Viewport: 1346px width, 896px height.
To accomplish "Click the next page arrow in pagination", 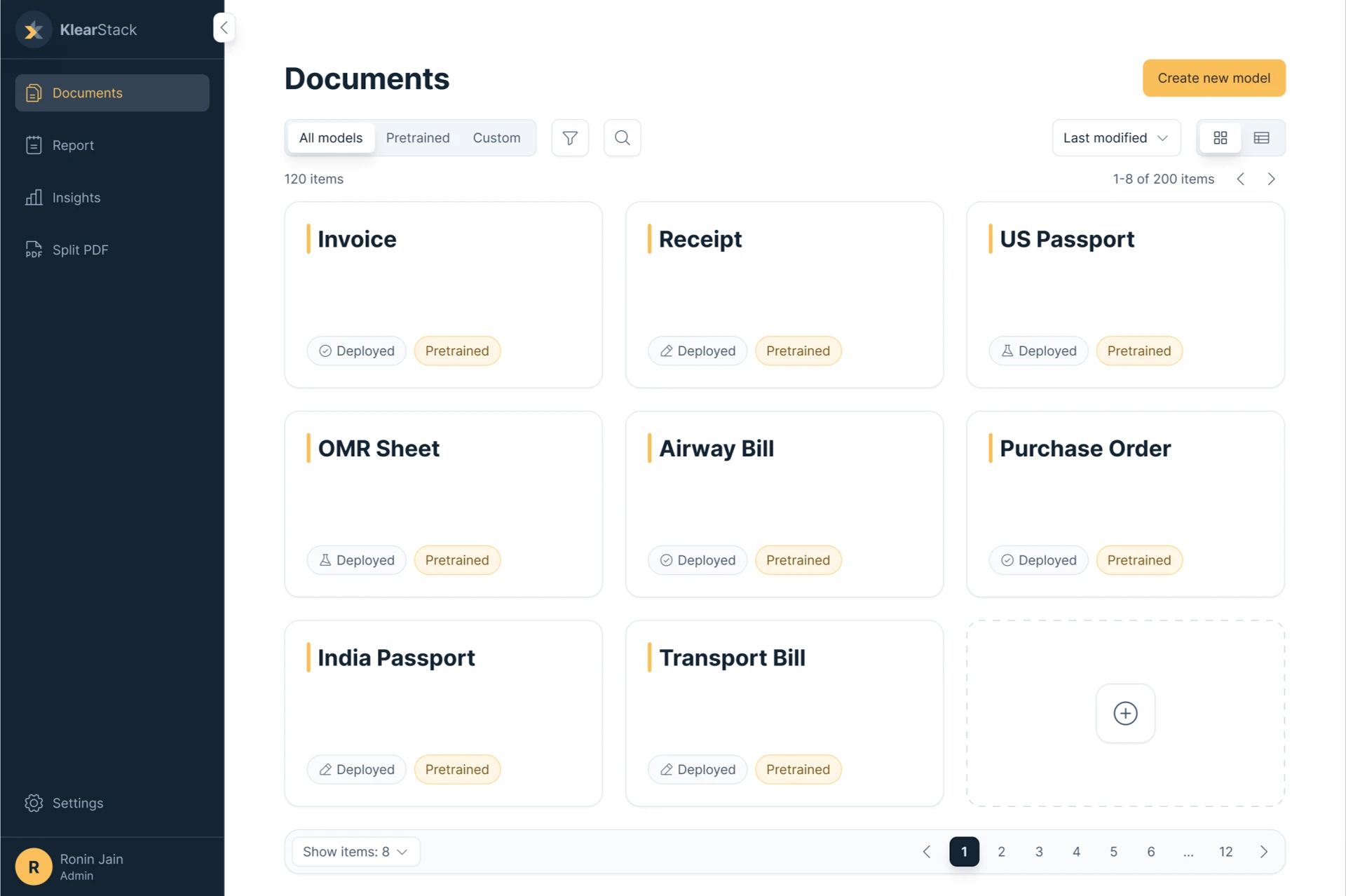I will (1264, 851).
